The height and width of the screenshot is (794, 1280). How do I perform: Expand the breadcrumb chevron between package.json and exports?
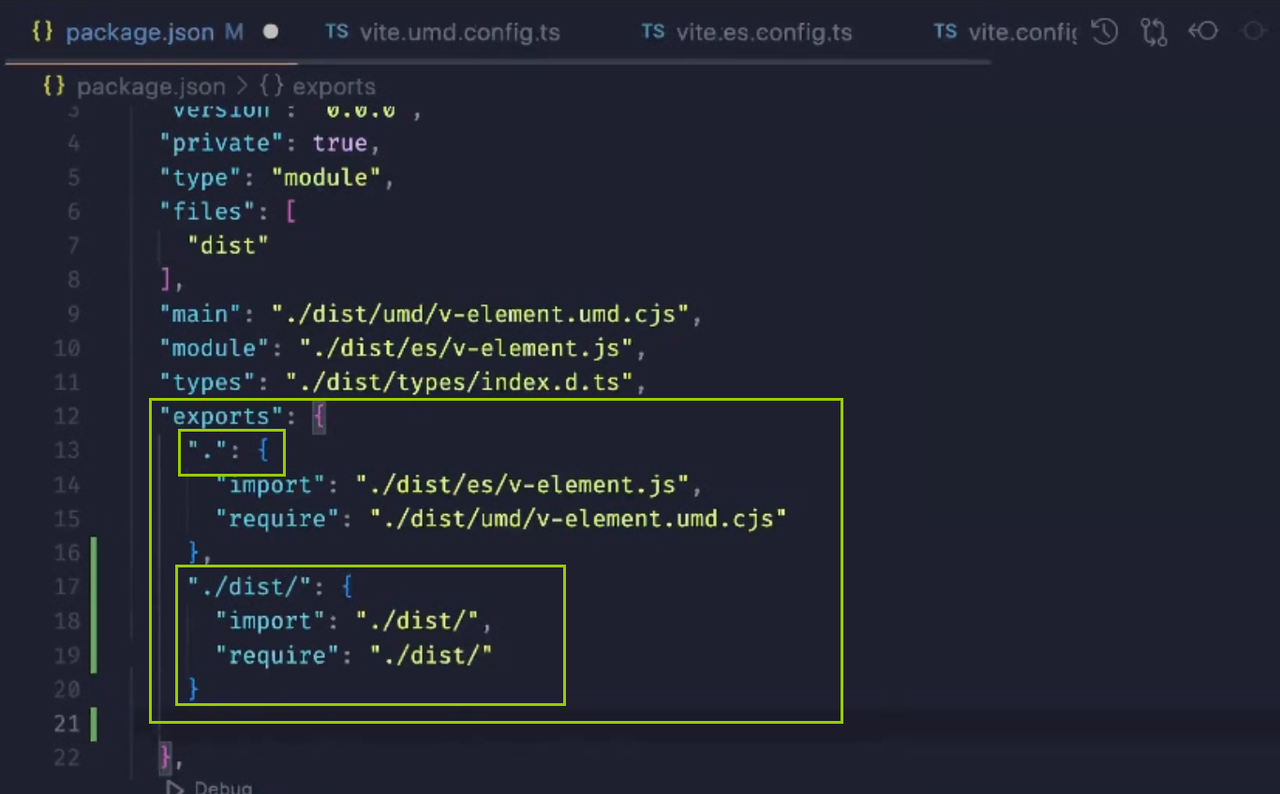243,86
